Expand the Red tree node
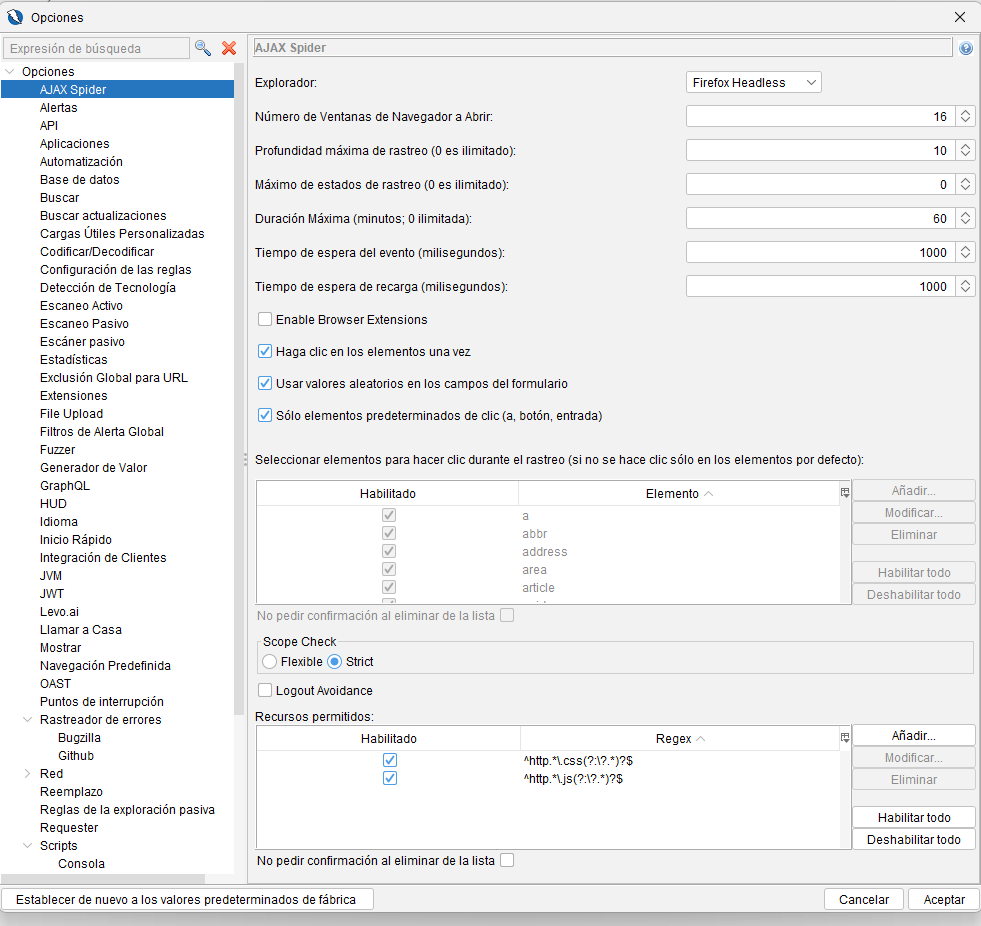The image size is (981, 926). point(27,774)
